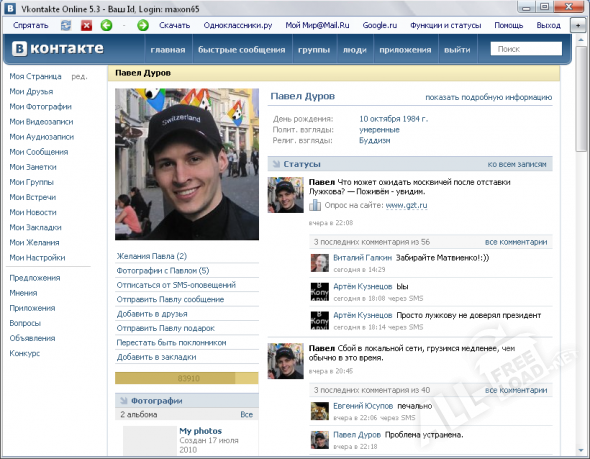The height and width of the screenshot is (459, 590).
Task: Click the Спрятать toolbar button
Action: [31, 26]
